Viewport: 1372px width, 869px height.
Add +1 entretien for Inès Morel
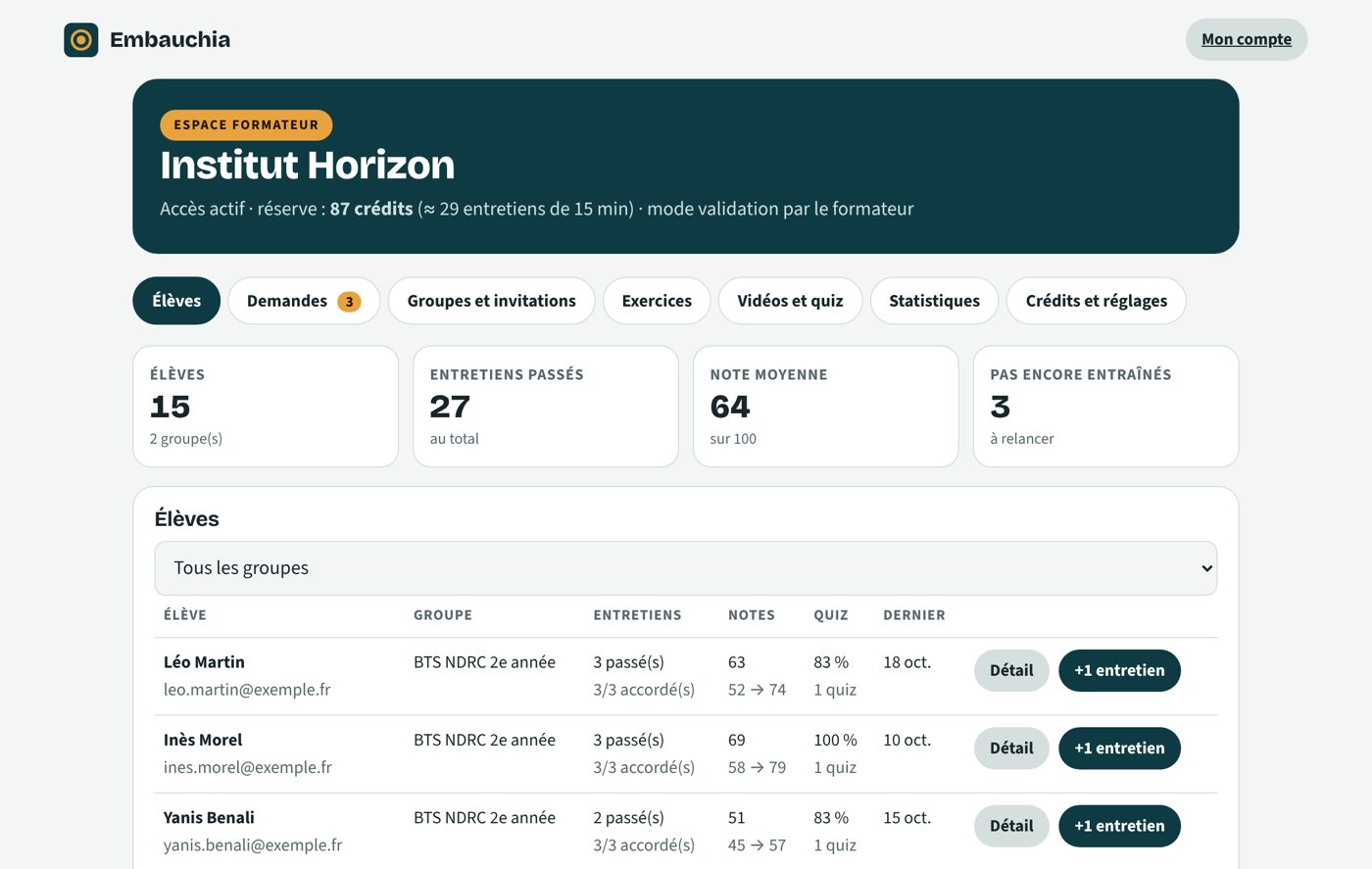tap(1119, 748)
